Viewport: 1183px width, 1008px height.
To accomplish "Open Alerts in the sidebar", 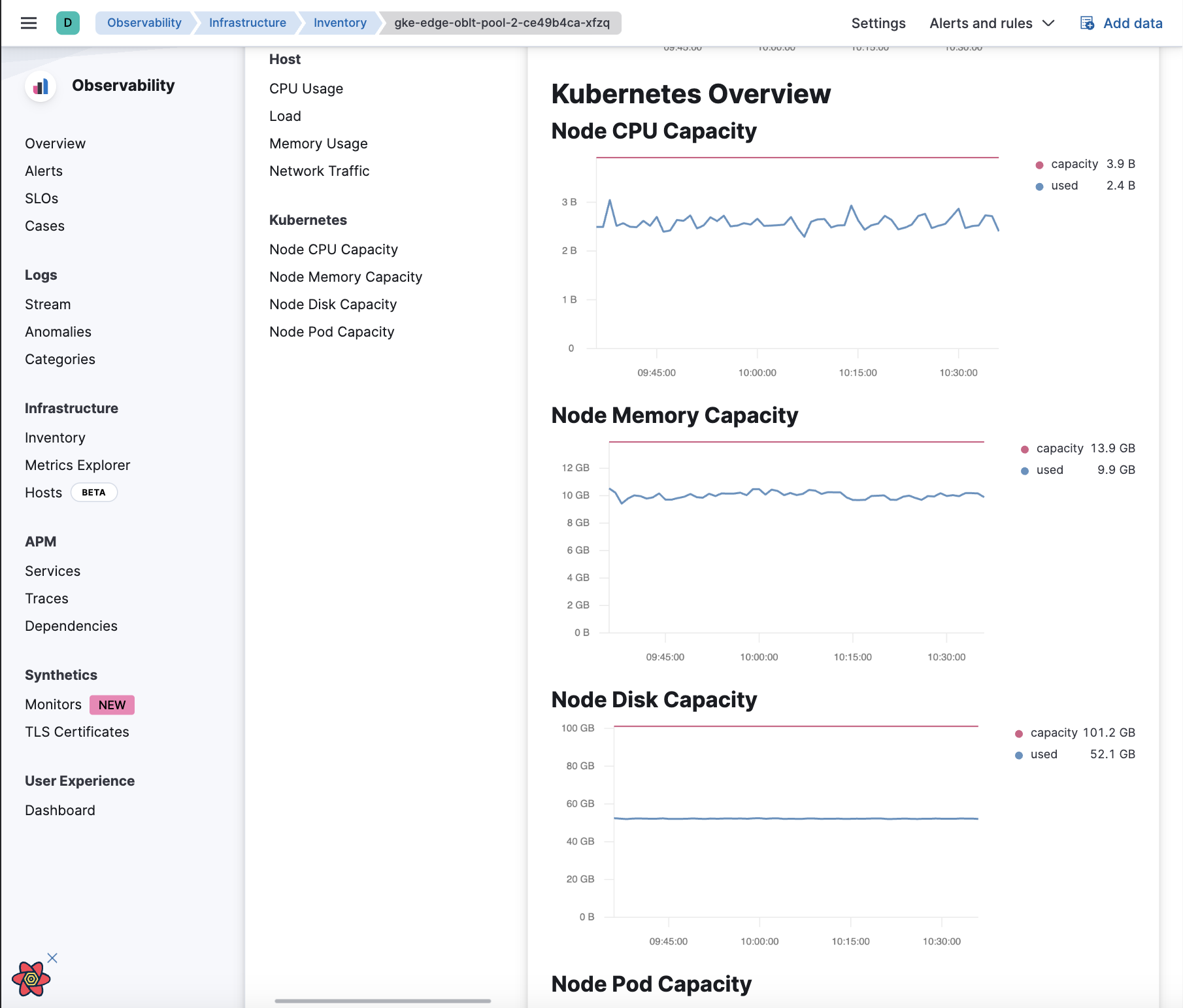I will click(x=44, y=171).
